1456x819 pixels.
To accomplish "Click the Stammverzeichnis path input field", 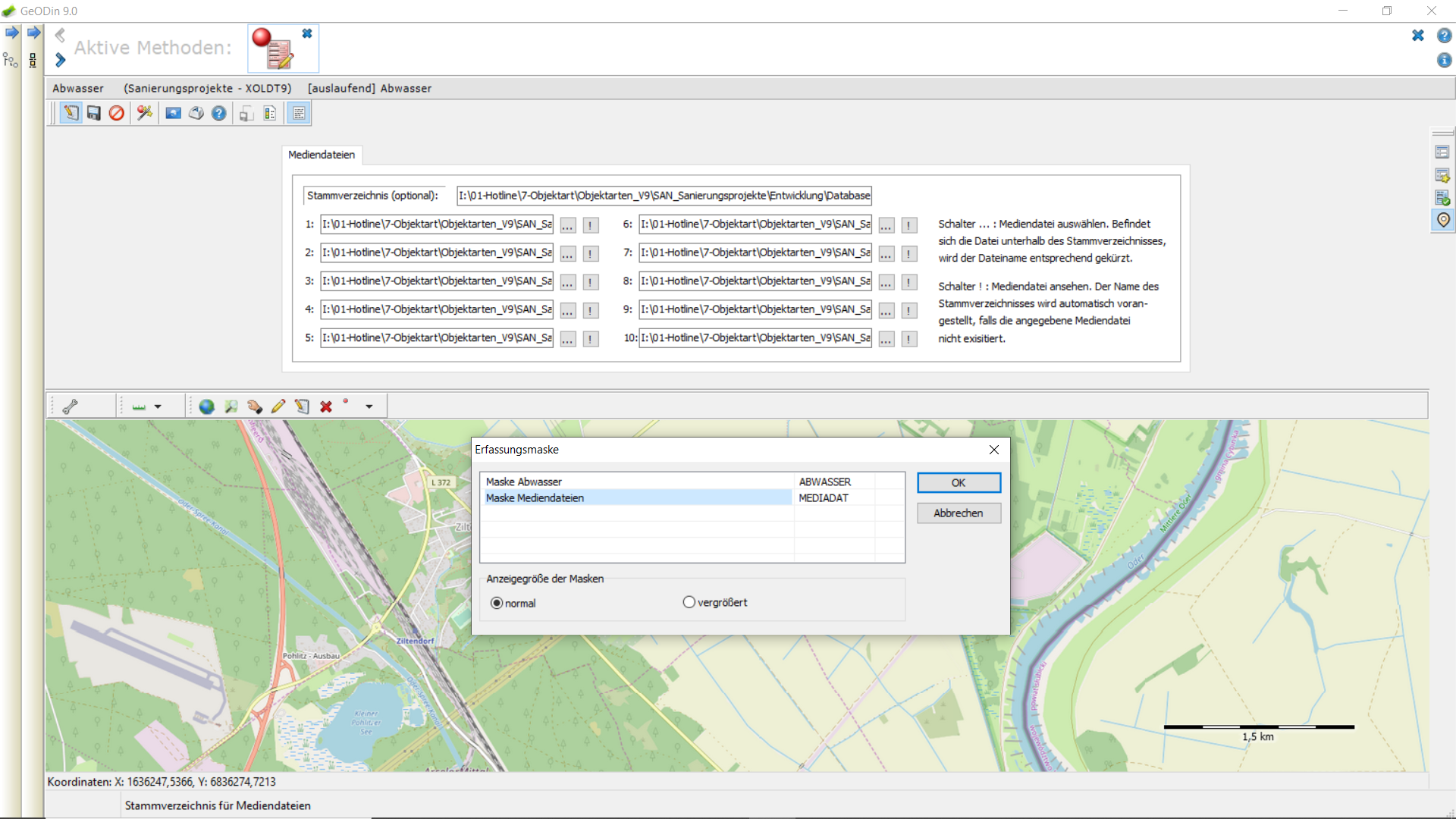I will pyautogui.click(x=664, y=196).
